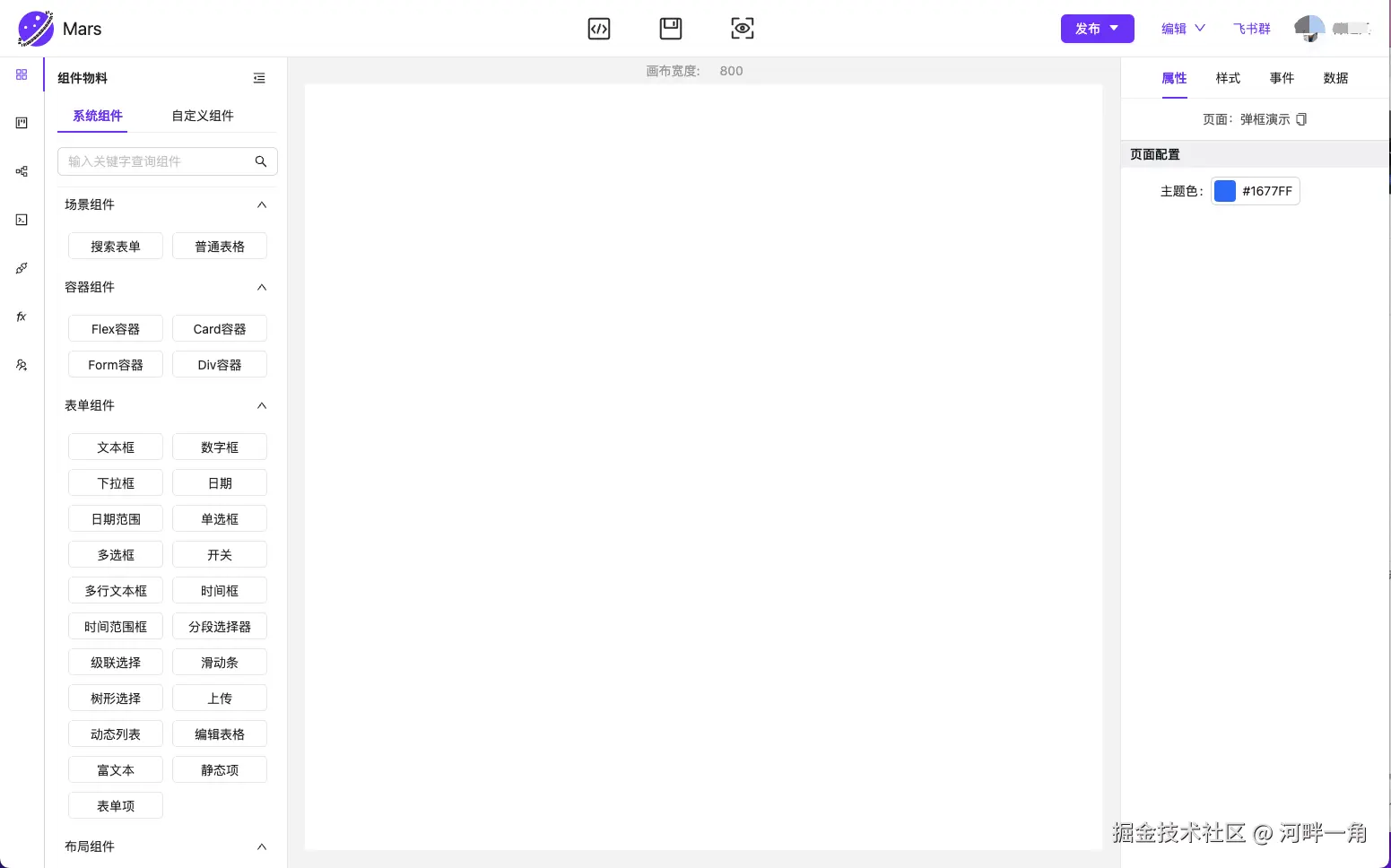
Task: Open the components grid sidebar icon
Action: pyautogui.click(x=22, y=74)
